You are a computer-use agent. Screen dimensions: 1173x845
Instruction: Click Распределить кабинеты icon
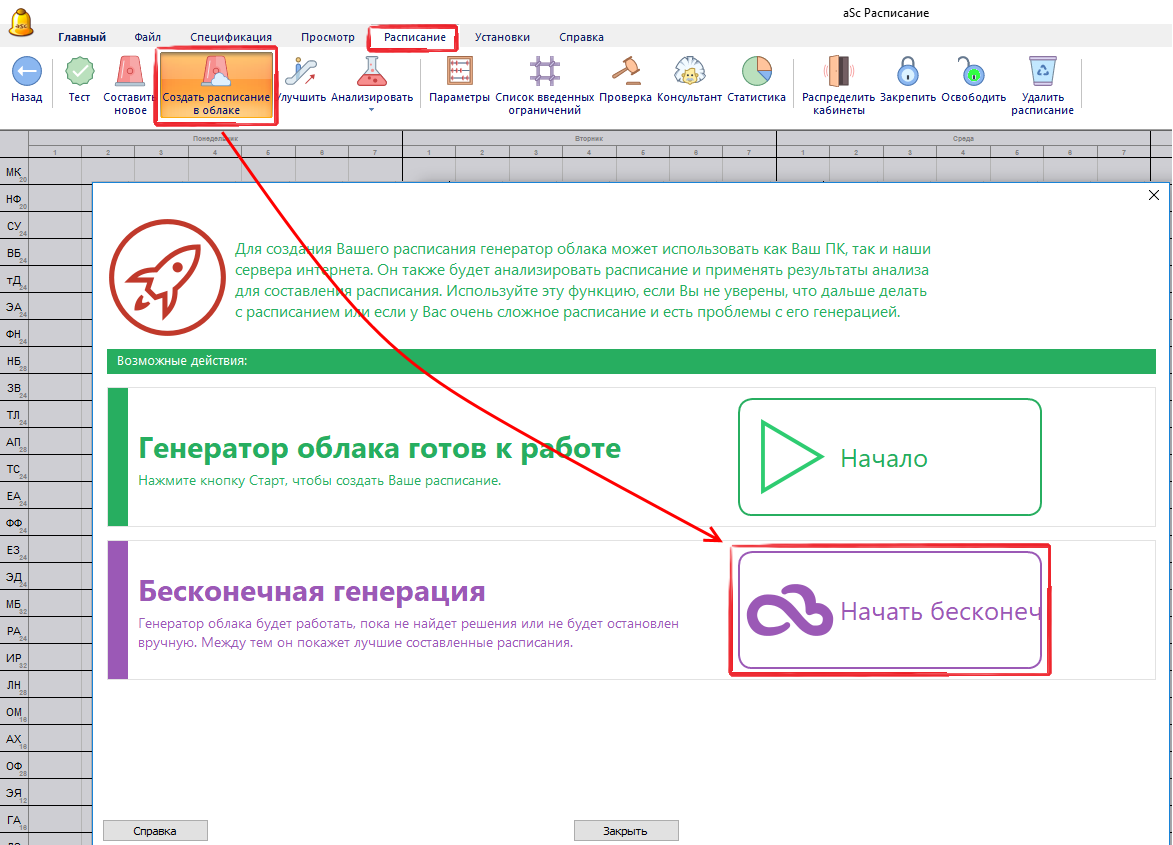pyautogui.click(x=838, y=73)
